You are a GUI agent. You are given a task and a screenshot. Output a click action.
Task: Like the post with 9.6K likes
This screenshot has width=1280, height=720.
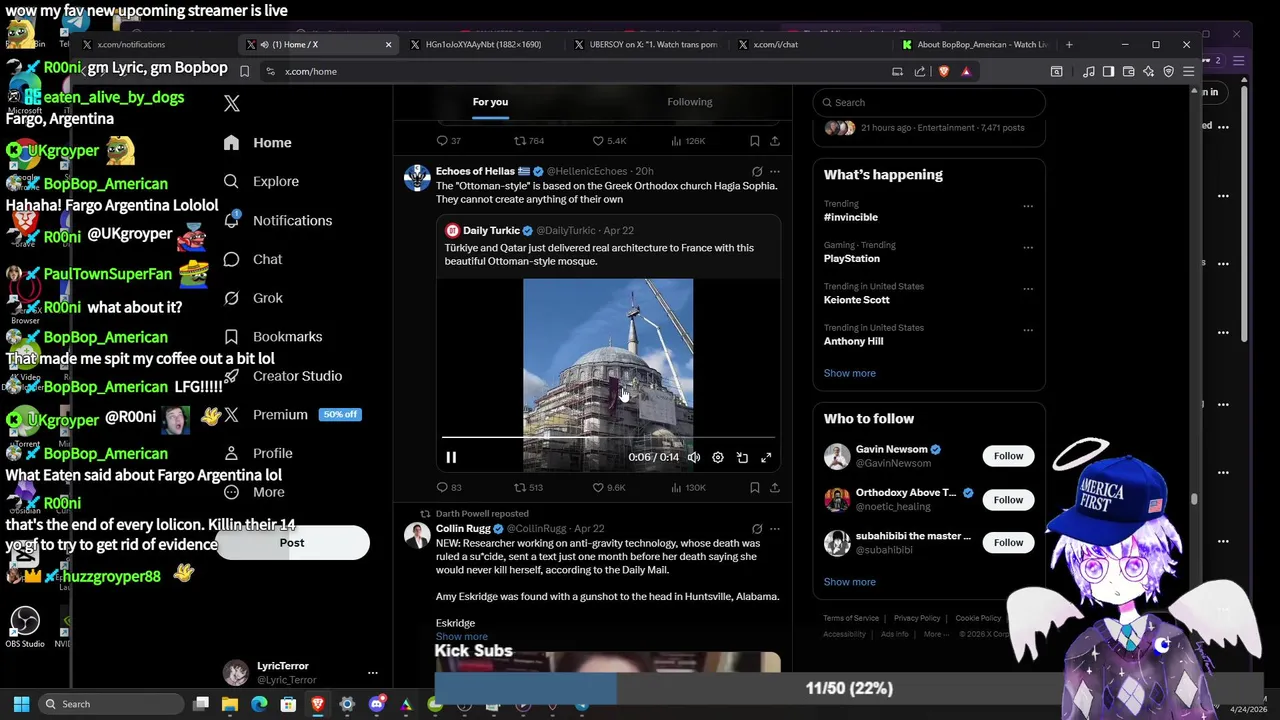[608, 487]
